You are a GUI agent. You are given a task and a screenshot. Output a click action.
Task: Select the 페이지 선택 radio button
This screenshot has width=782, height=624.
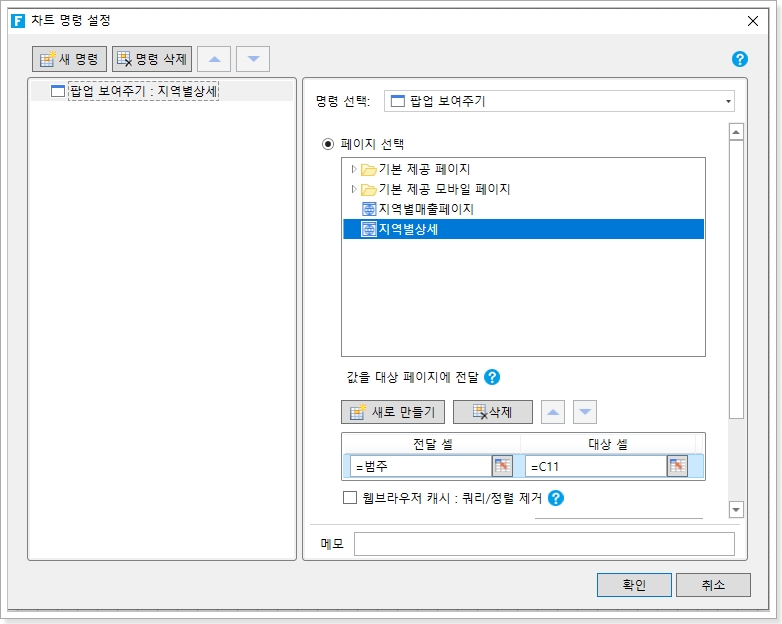pos(328,144)
